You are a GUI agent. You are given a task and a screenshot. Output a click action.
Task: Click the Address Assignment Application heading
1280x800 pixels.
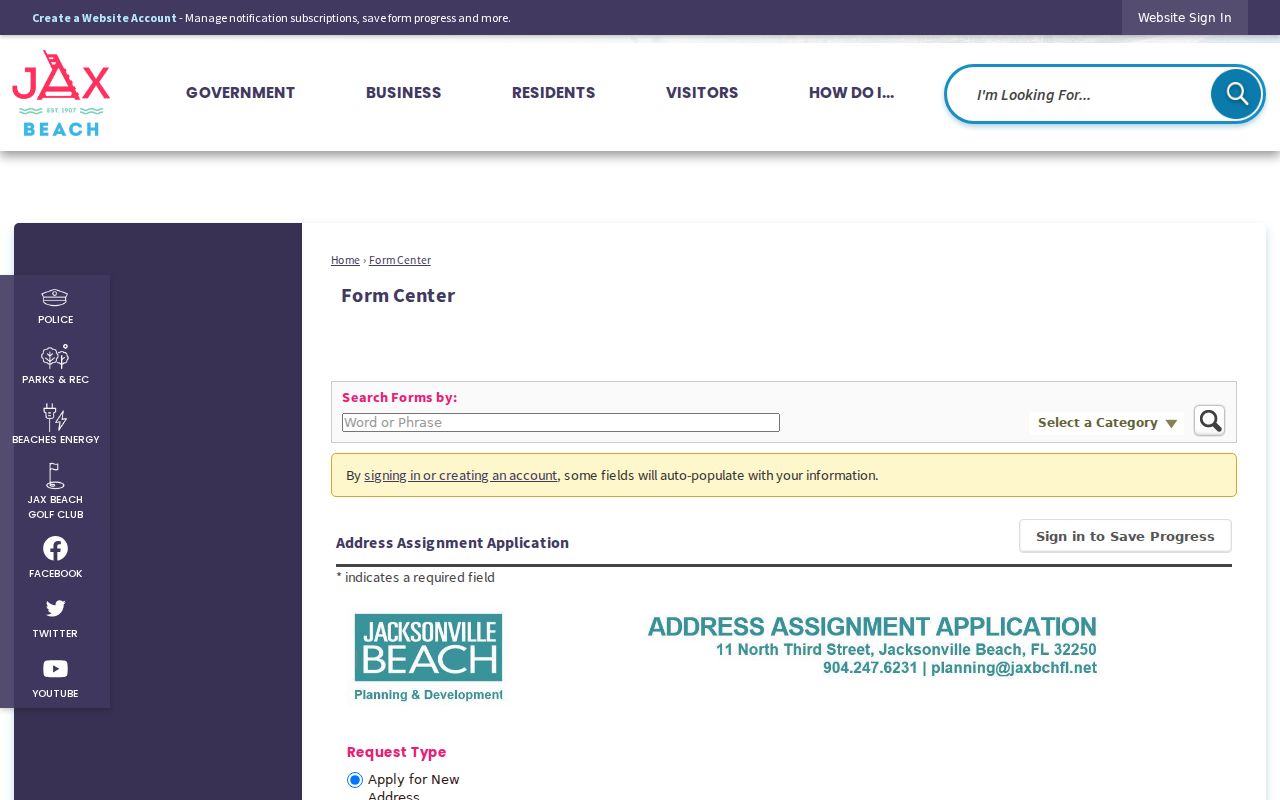(x=452, y=543)
